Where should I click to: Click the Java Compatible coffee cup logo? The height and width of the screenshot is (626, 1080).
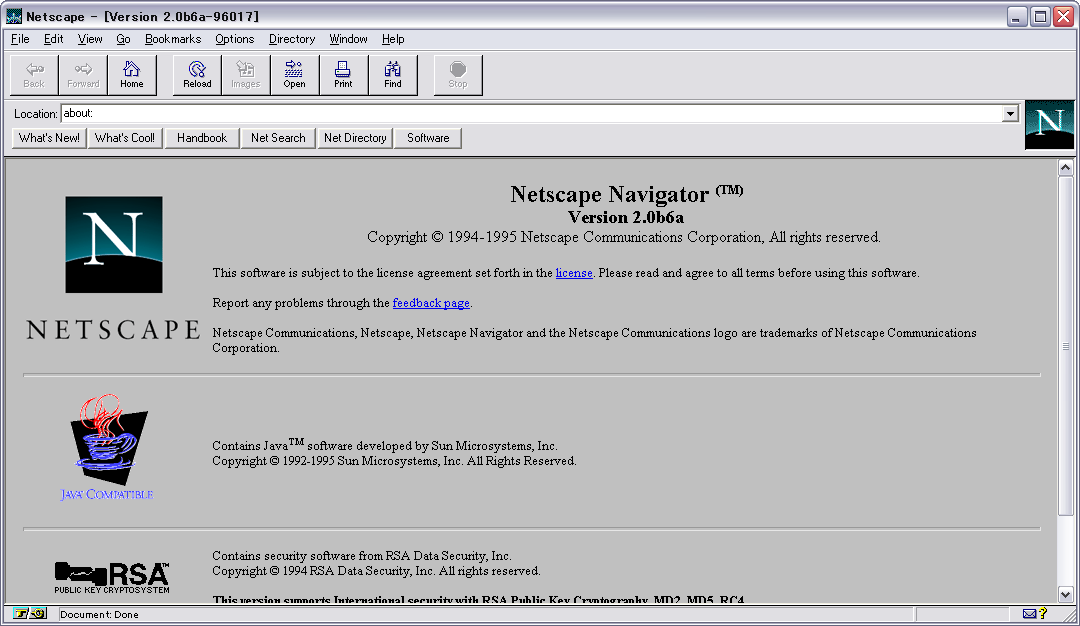[x=109, y=446]
